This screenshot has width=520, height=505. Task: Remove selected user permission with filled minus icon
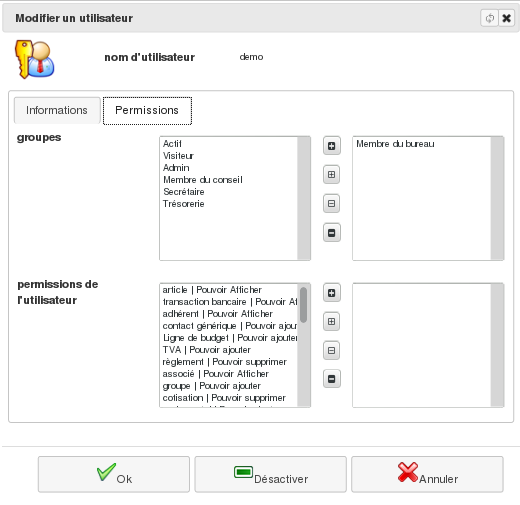point(331,379)
